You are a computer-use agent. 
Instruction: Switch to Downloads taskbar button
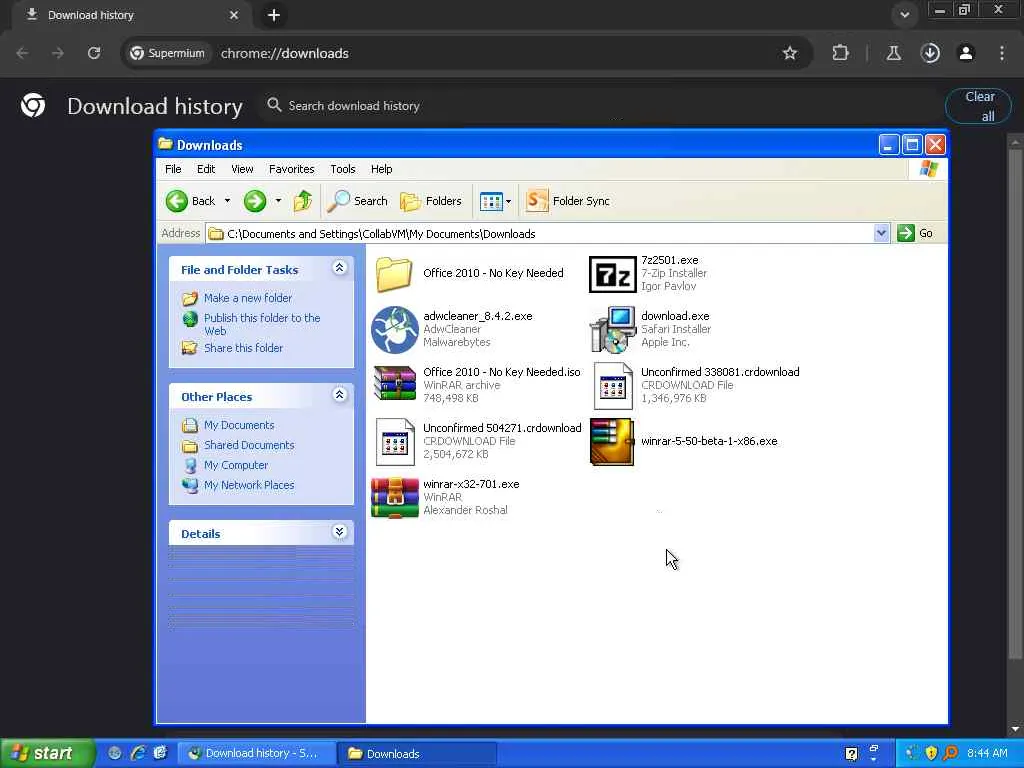pos(417,754)
